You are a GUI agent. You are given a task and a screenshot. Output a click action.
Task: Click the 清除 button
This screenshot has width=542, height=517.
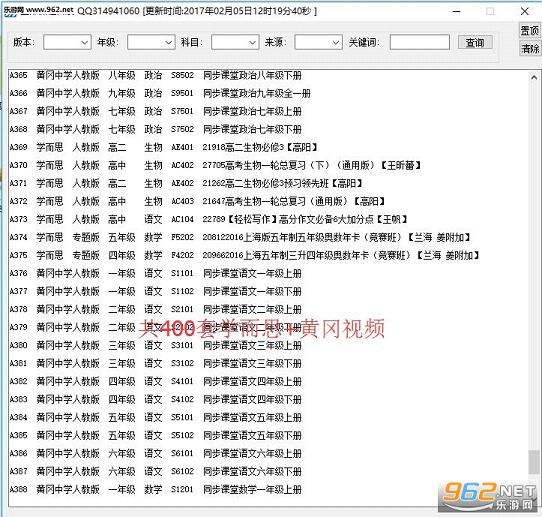[530, 48]
